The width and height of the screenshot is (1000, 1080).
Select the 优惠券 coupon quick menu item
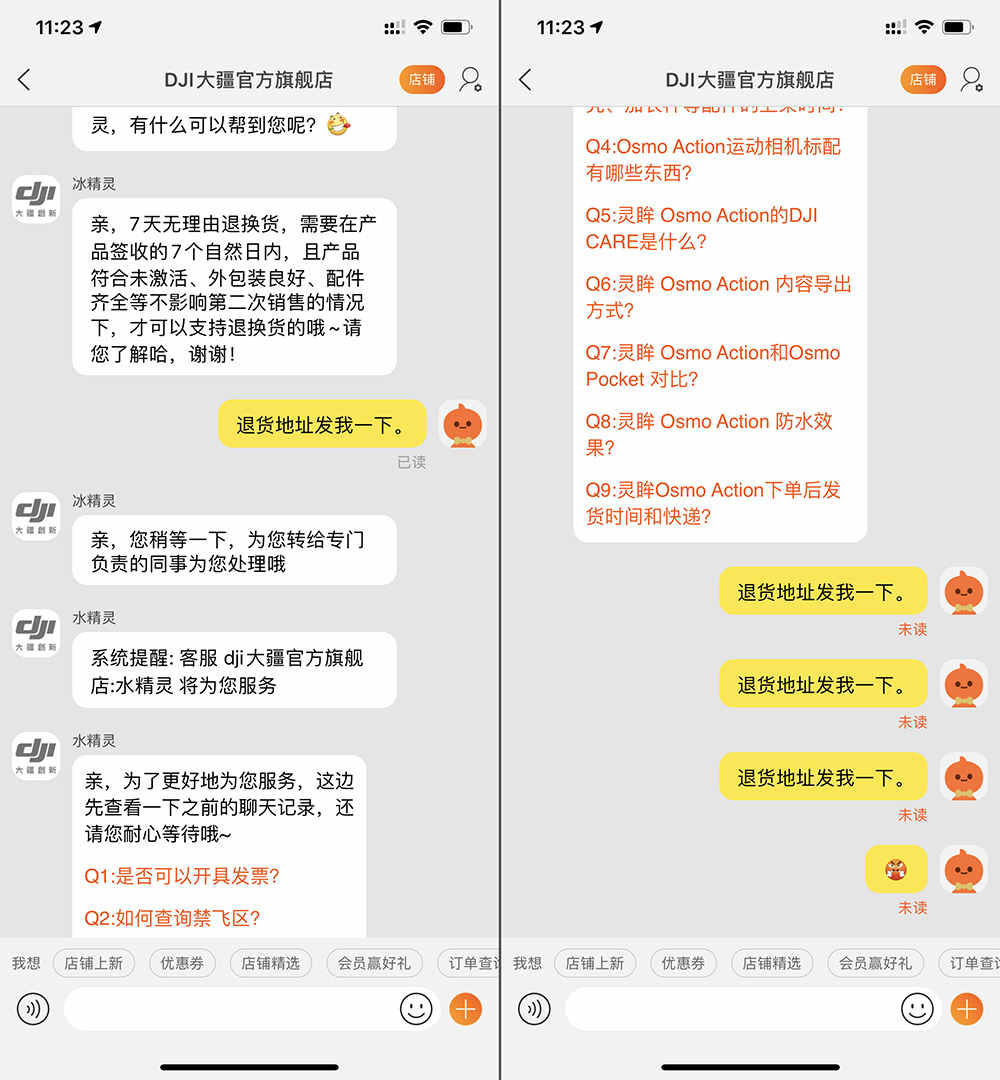[x=181, y=963]
